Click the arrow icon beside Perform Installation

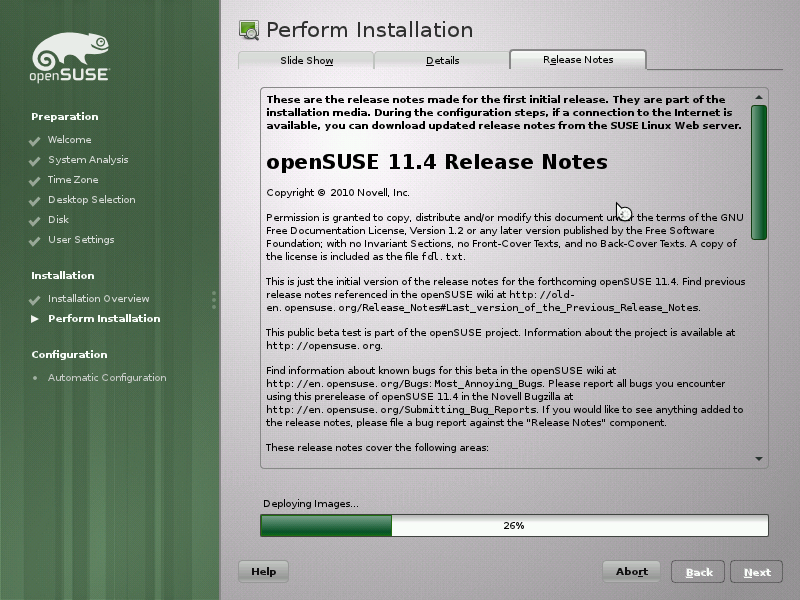tap(33, 318)
